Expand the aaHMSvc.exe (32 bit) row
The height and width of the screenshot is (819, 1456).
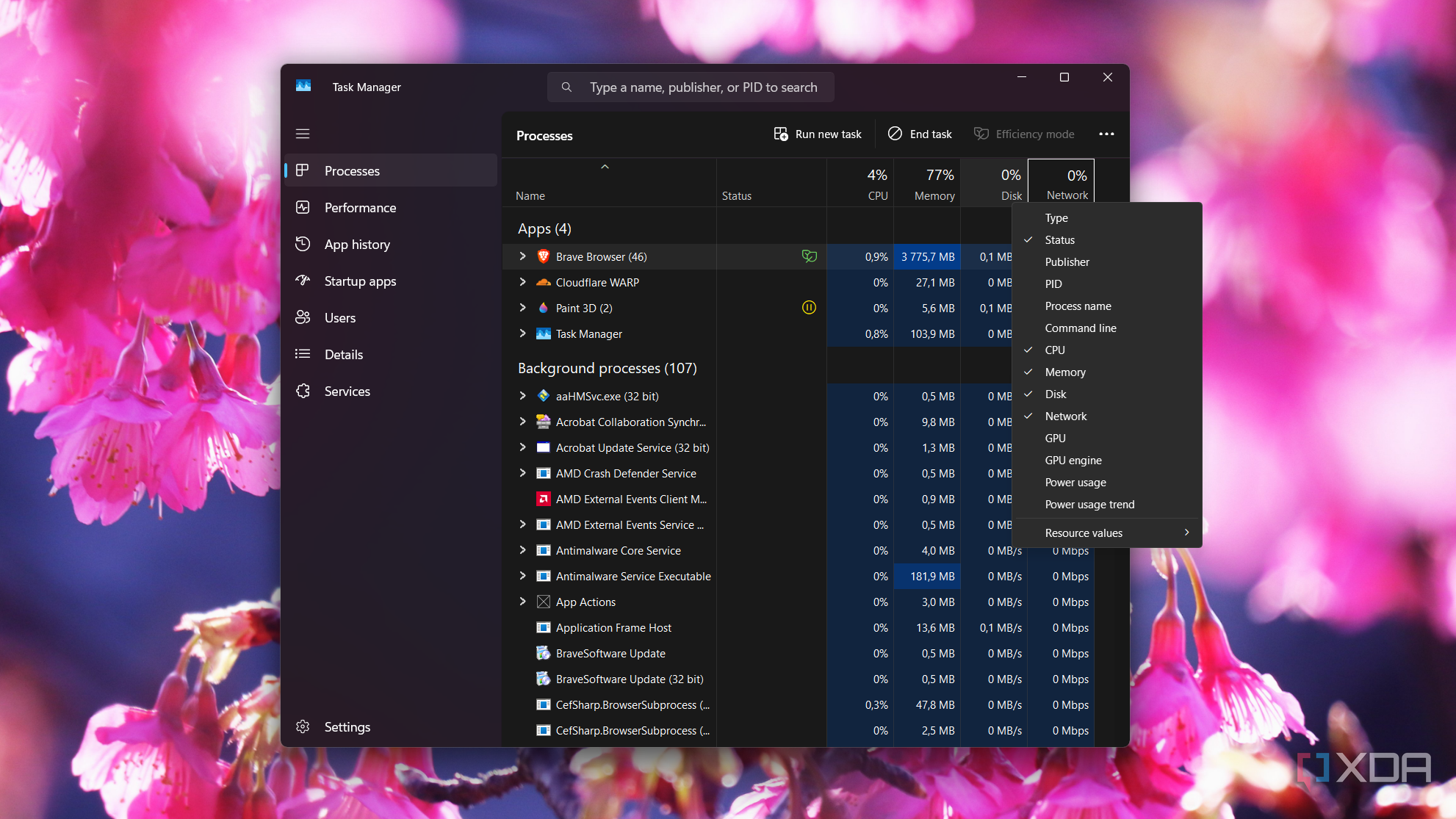point(522,396)
